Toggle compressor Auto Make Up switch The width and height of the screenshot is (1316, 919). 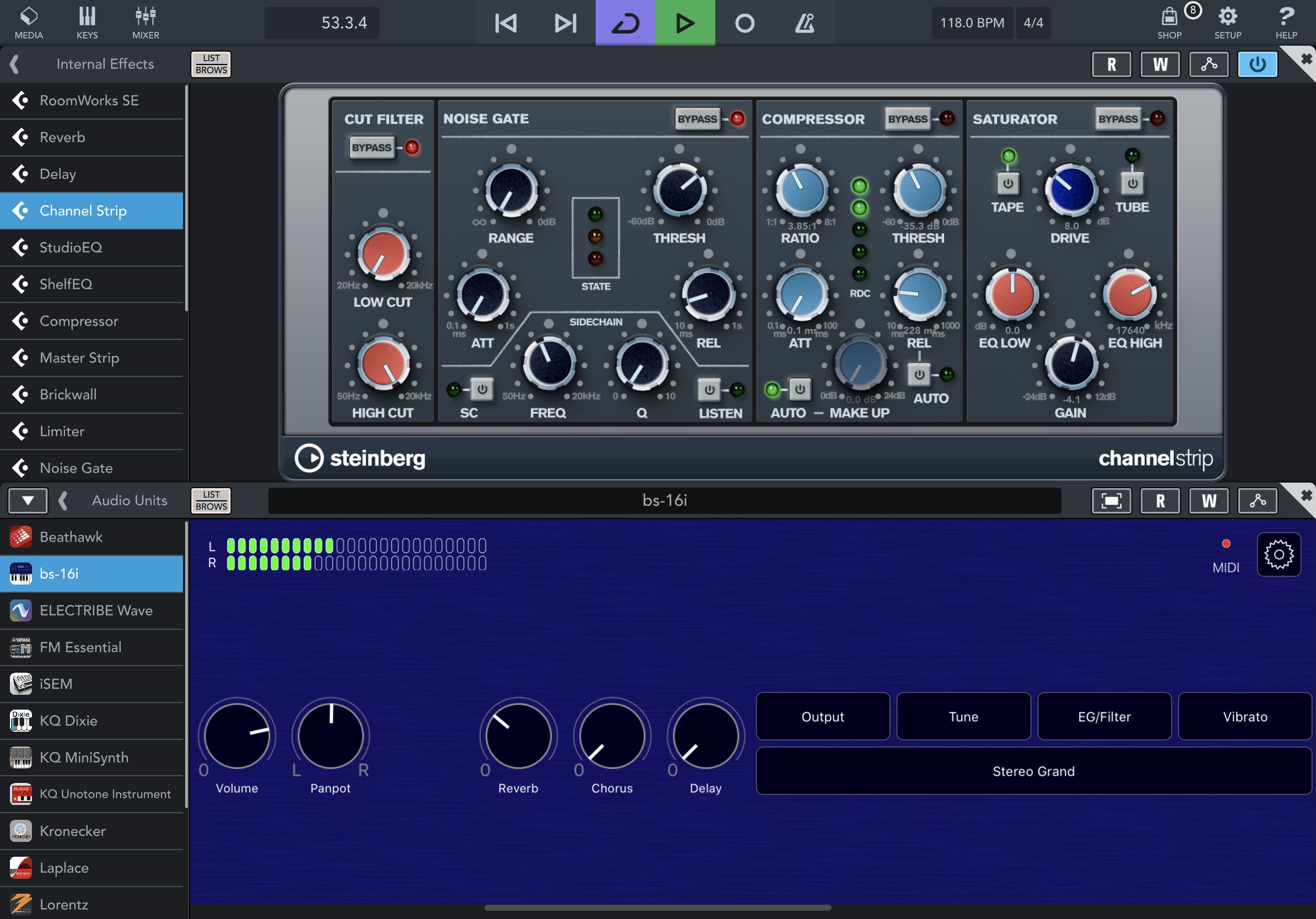click(800, 390)
